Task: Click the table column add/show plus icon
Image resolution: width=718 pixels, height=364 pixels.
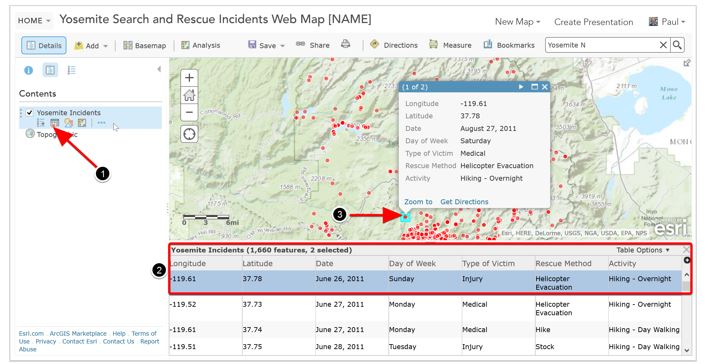Action: pos(686,260)
